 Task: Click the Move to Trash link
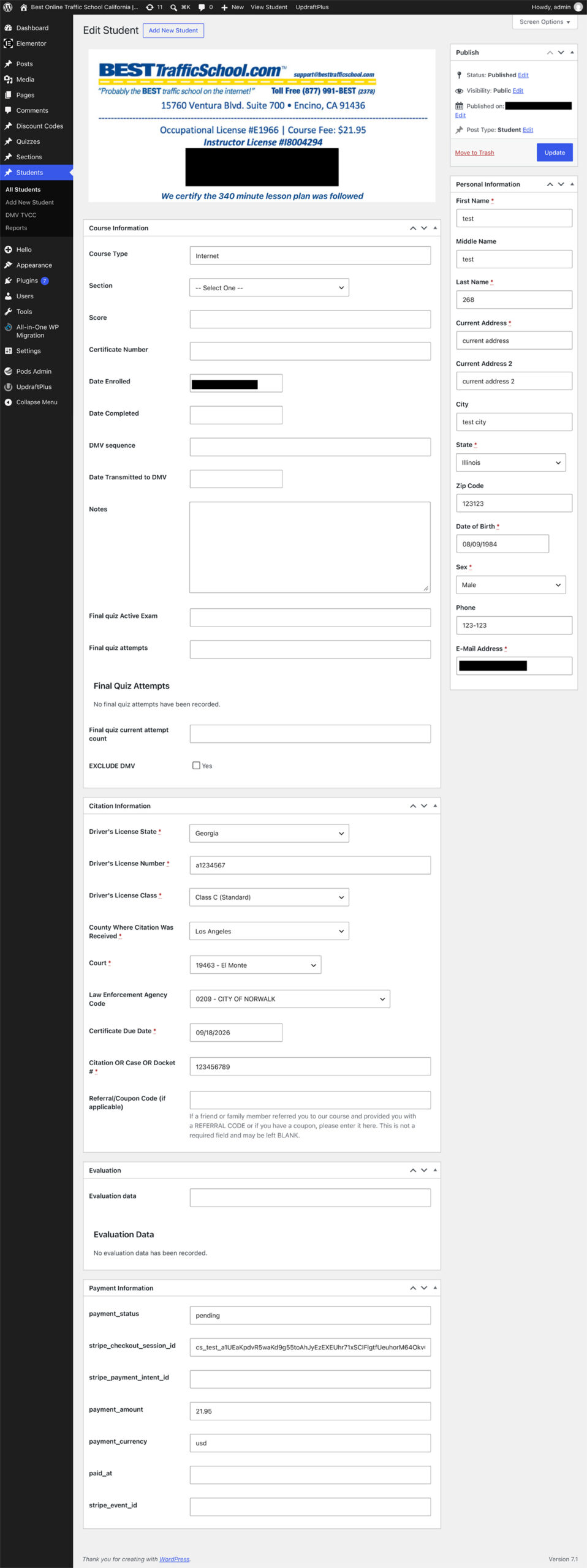tap(474, 153)
